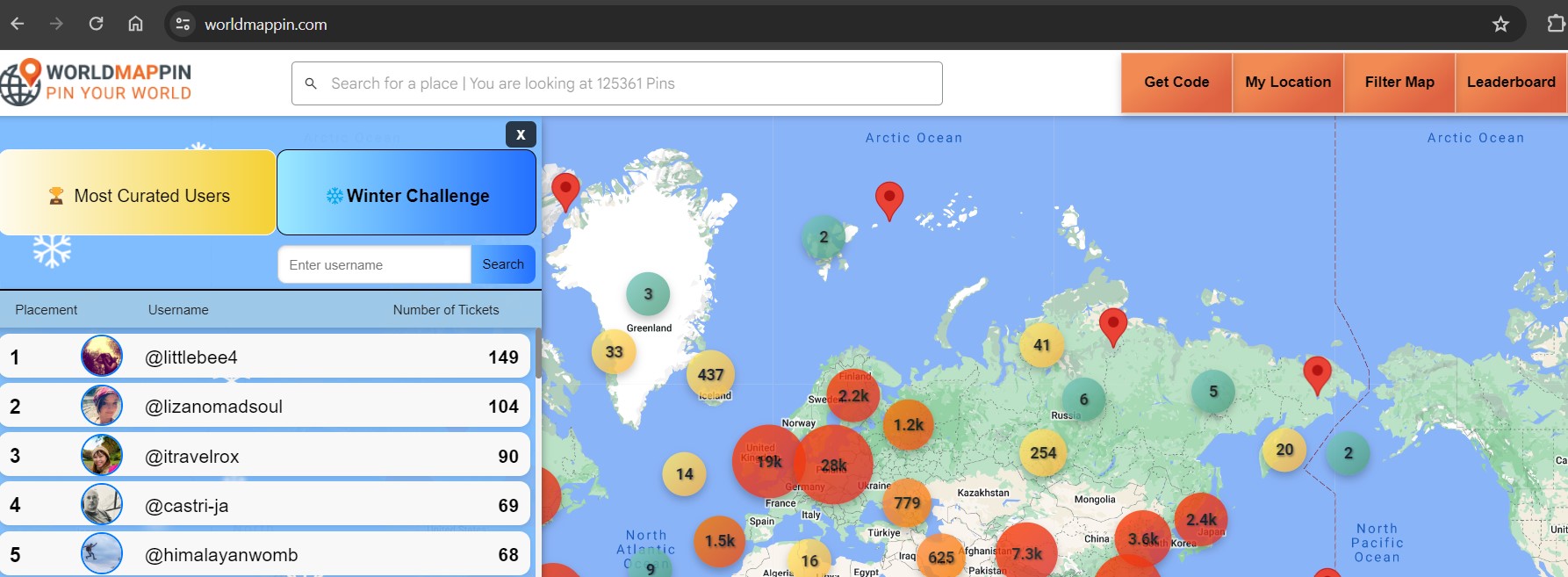1568x577 pixels.
Task: Open the 779 pin cluster near Ukraine
Action: 907,503
